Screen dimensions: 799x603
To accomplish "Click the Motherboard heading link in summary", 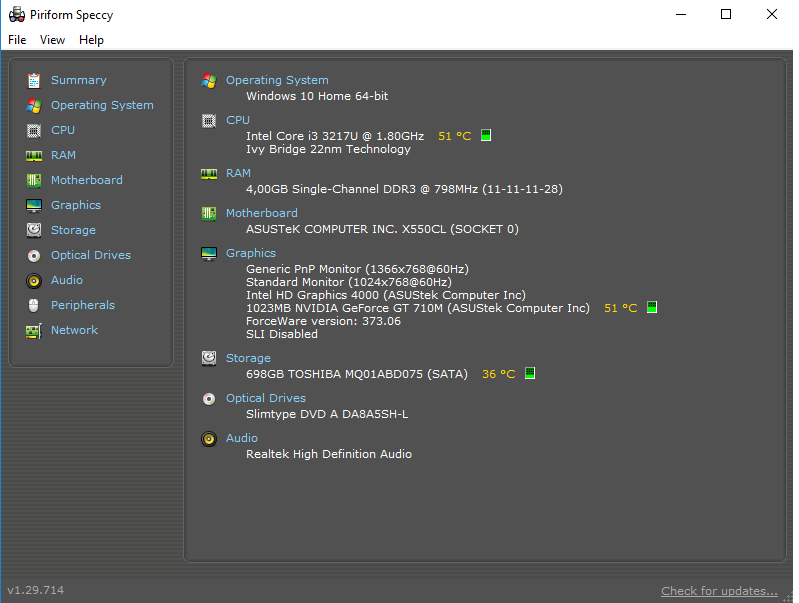I will click(262, 213).
